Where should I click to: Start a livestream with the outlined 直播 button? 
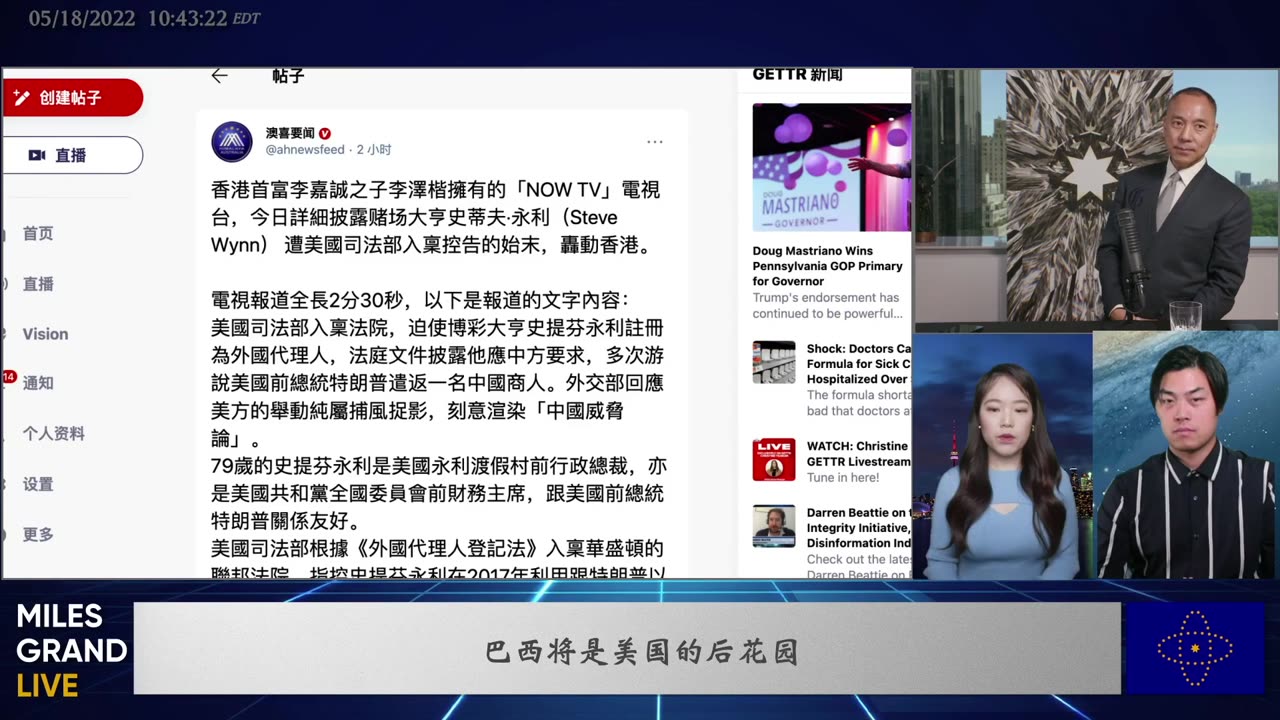coord(72,155)
